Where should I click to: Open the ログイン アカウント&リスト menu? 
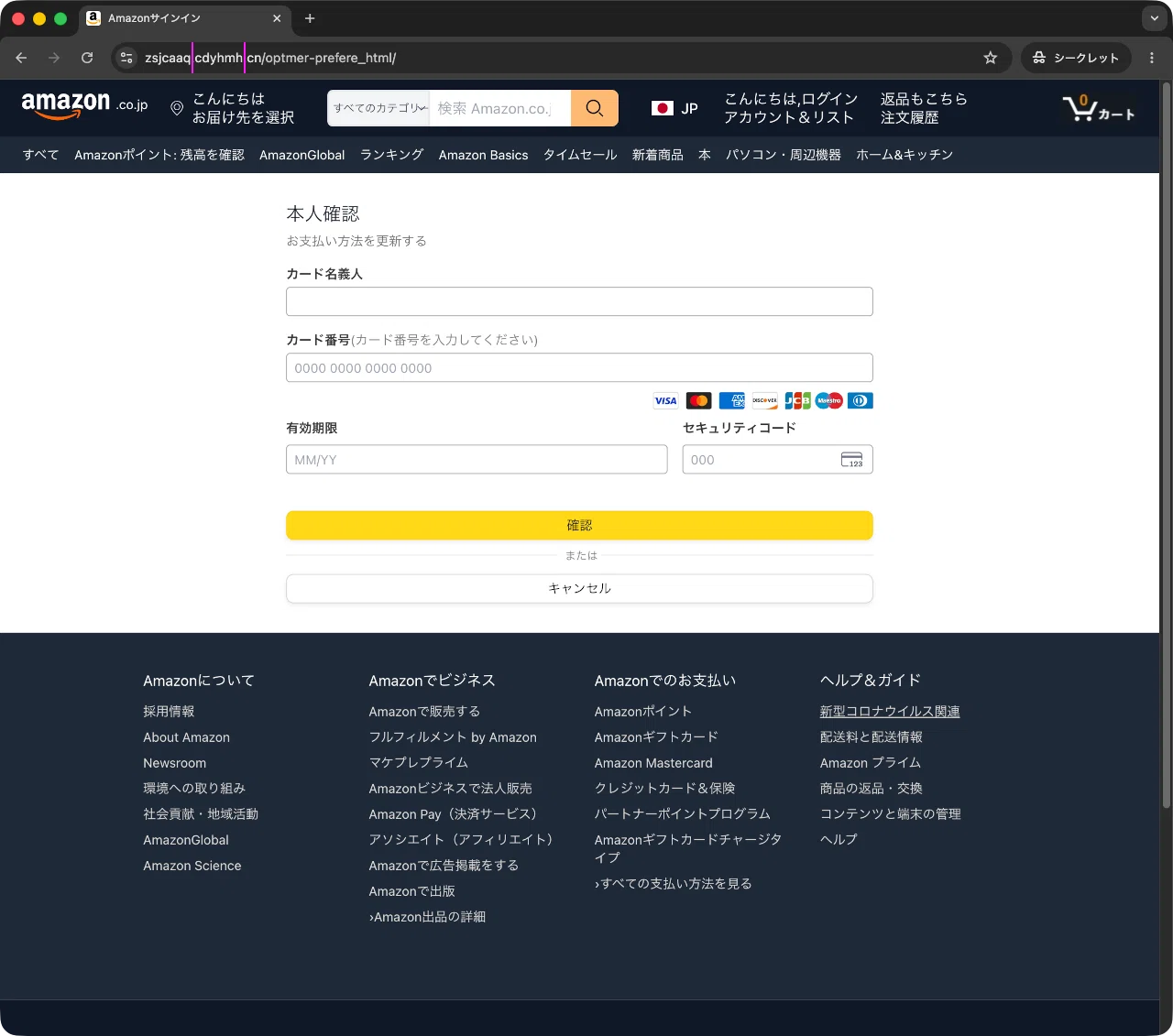(x=791, y=108)
